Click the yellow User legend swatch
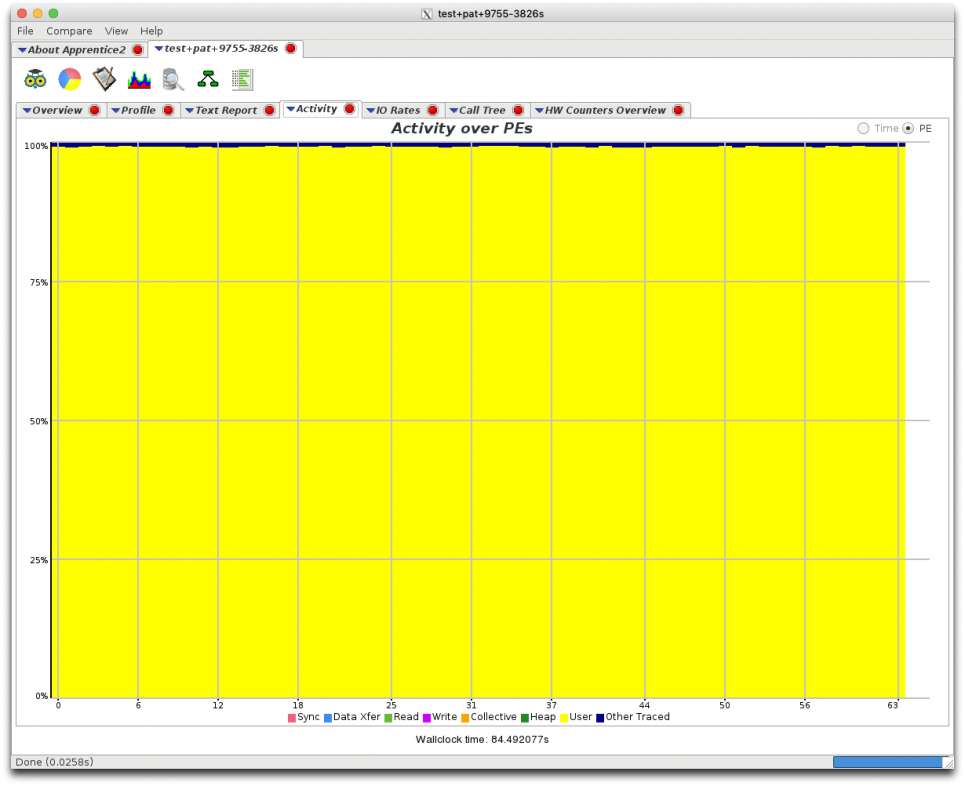This screenshot has width=965, height=786. tap(564, 717)
